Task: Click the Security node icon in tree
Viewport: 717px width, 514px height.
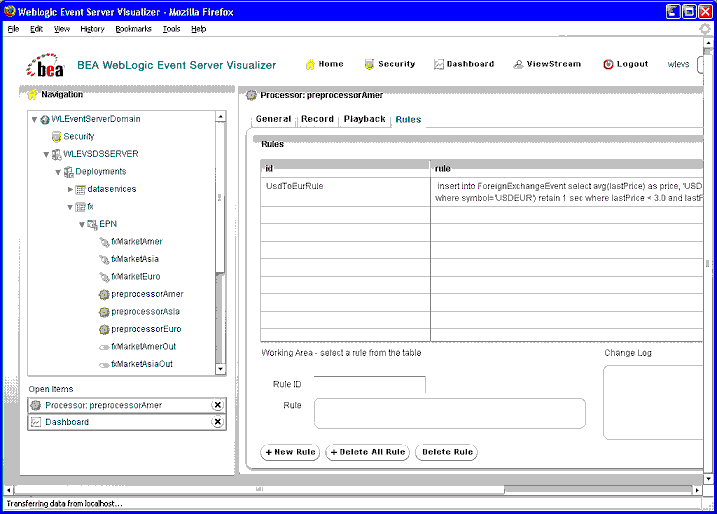Action: click(56, 137)
